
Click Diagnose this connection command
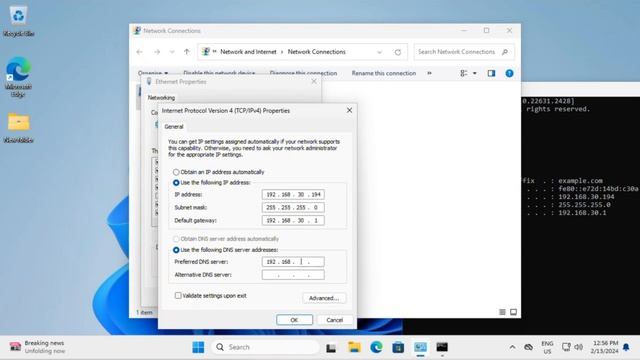[303, 73]
